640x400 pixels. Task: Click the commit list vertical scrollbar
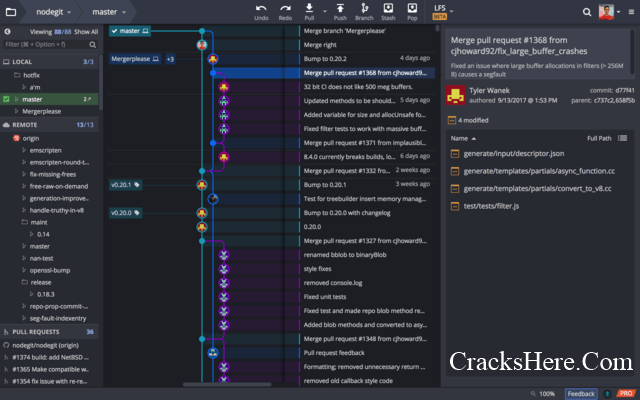pos(437,29)
